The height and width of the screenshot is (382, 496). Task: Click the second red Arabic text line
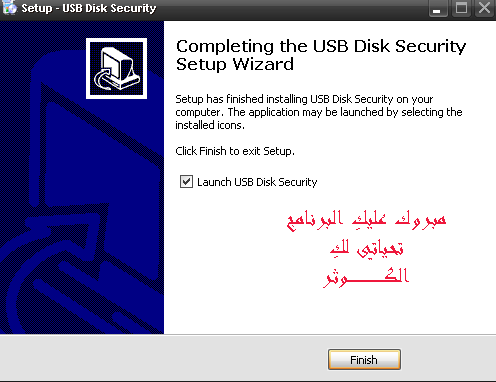coord(366,248)
